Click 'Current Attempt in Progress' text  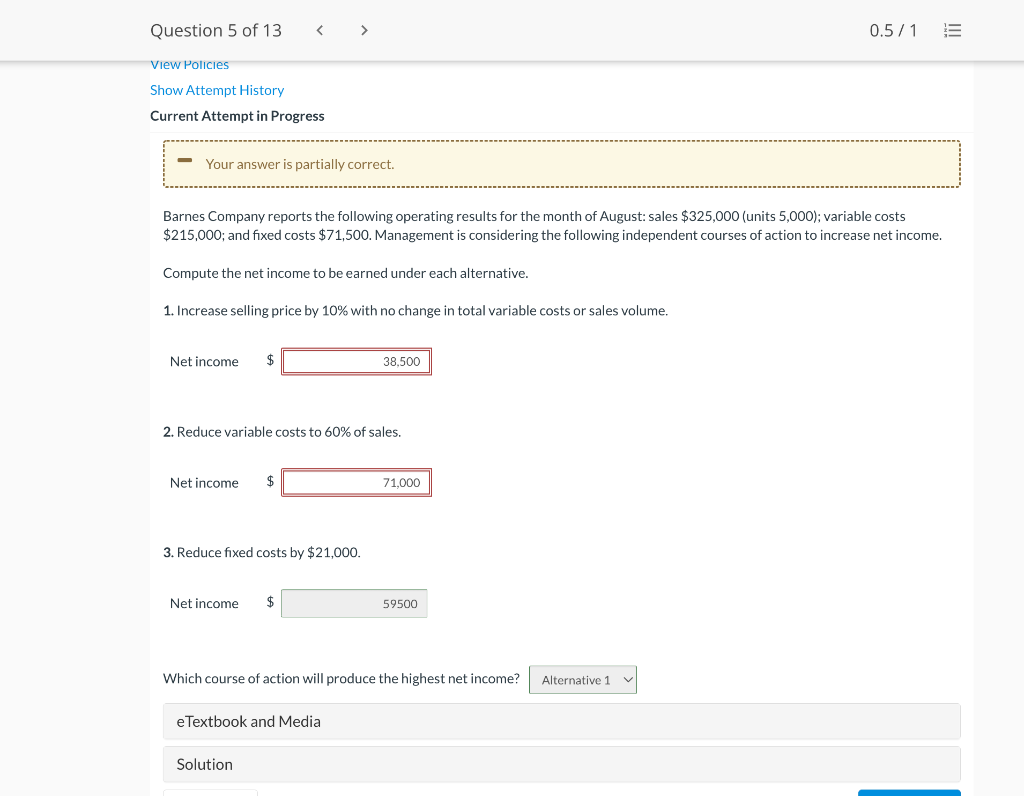tap(237, 116)
